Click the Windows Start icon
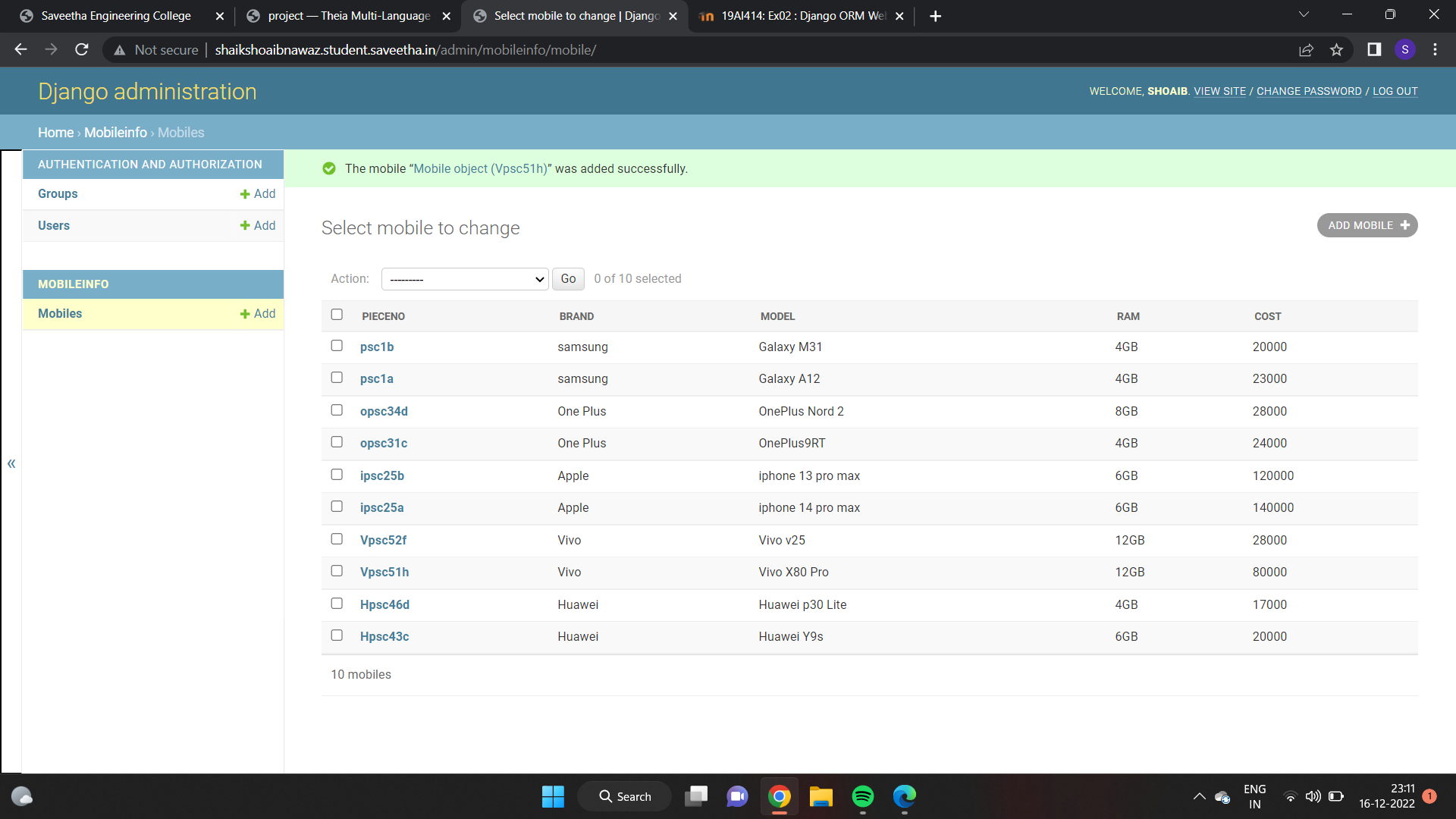 (x=553, y=796)
